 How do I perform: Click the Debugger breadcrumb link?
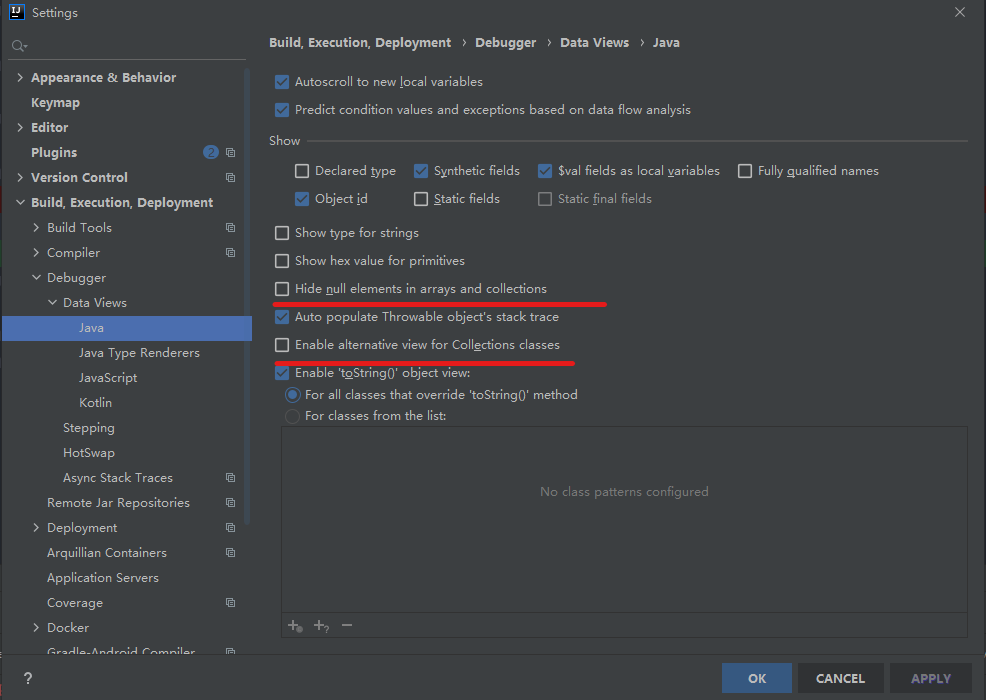(506, 43)
